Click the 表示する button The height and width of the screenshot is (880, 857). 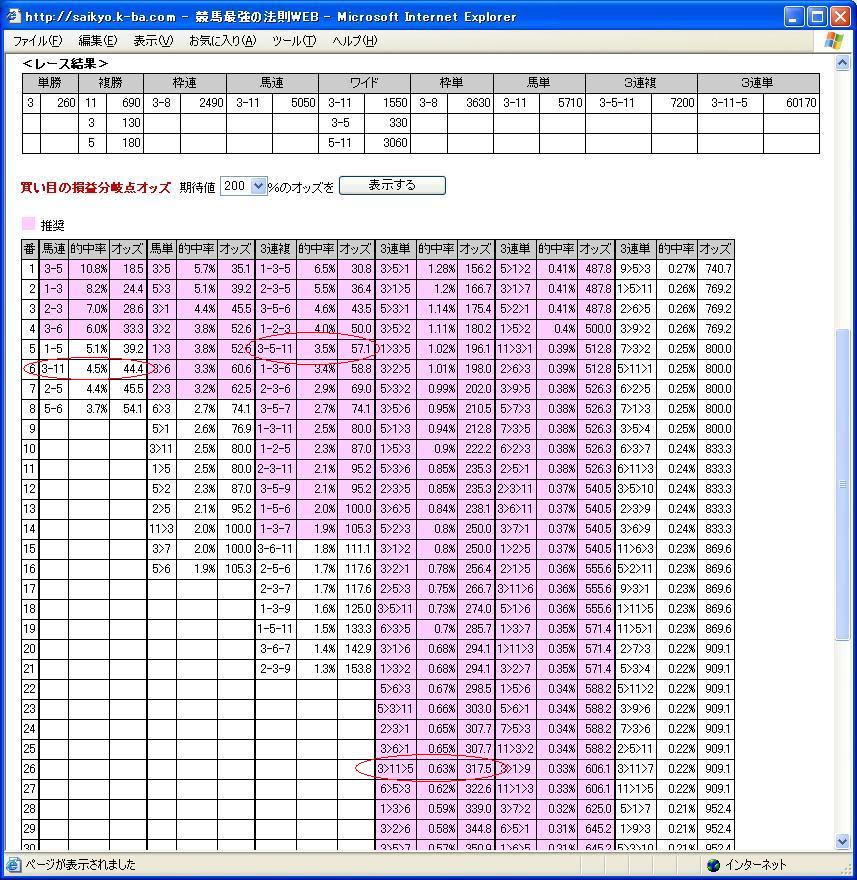[392, 185]
